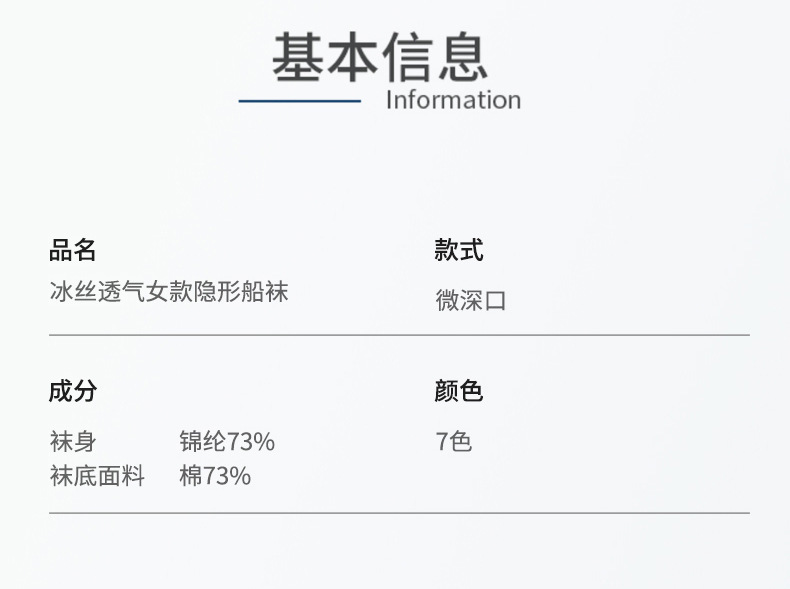
Task: Click the divider line under the product name
Action: pyautogui.click(x=399, y=335)
